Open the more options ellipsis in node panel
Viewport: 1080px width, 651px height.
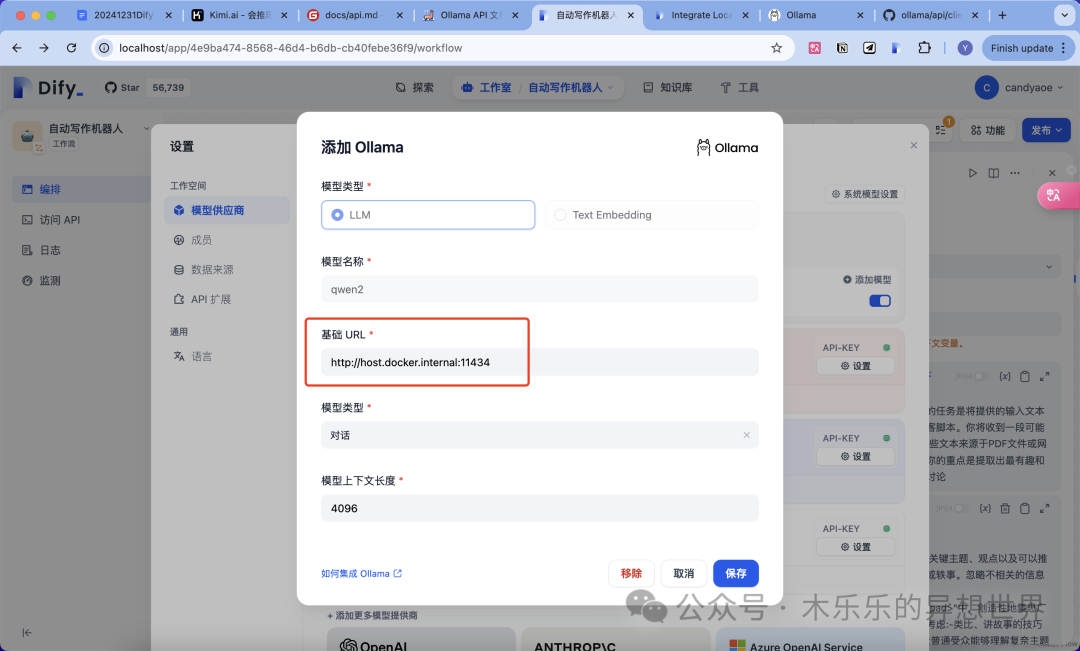(1015, 173)
